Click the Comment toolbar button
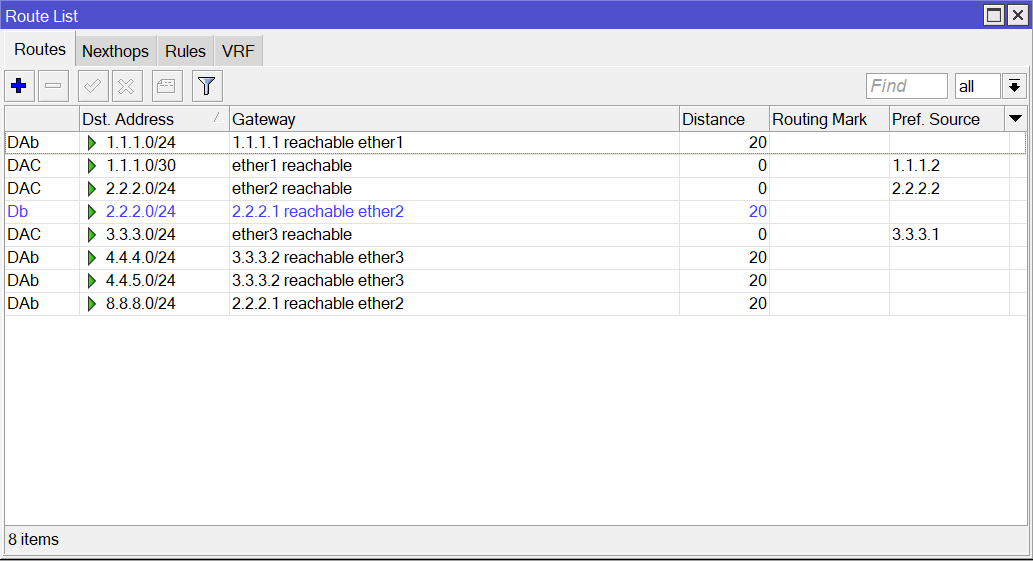The height and width of the screenshot is (561, 1033). click(167, 86)
